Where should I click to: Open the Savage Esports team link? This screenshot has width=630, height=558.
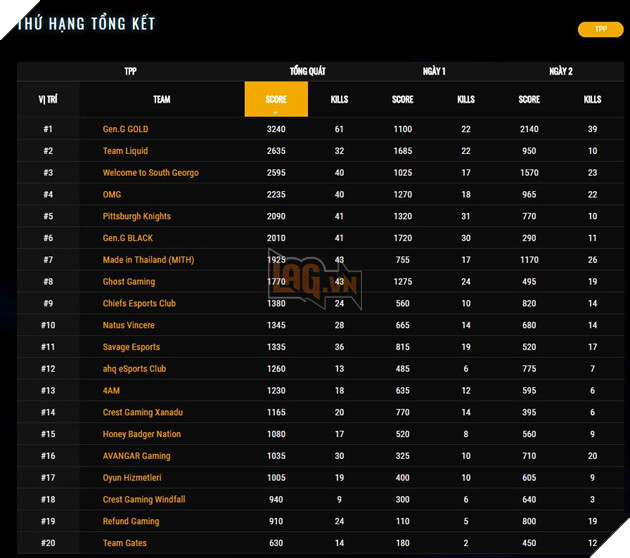coord(131,347)
